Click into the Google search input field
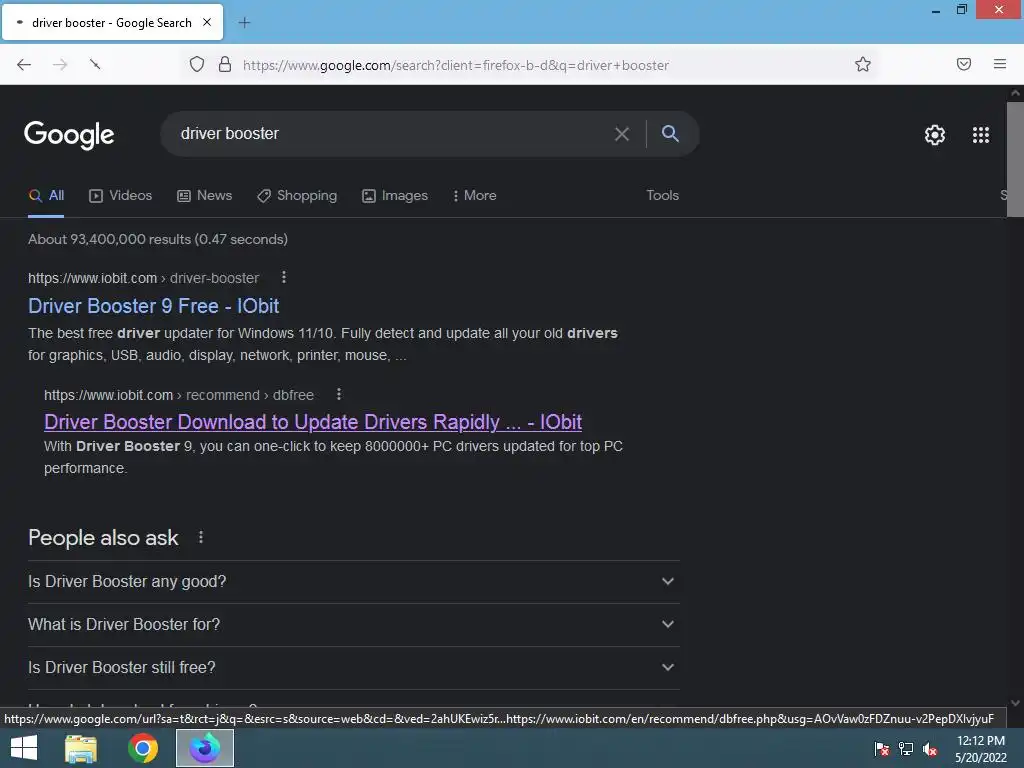The width and height of the screenshot is (1024, 768). [x=392, y=133]
